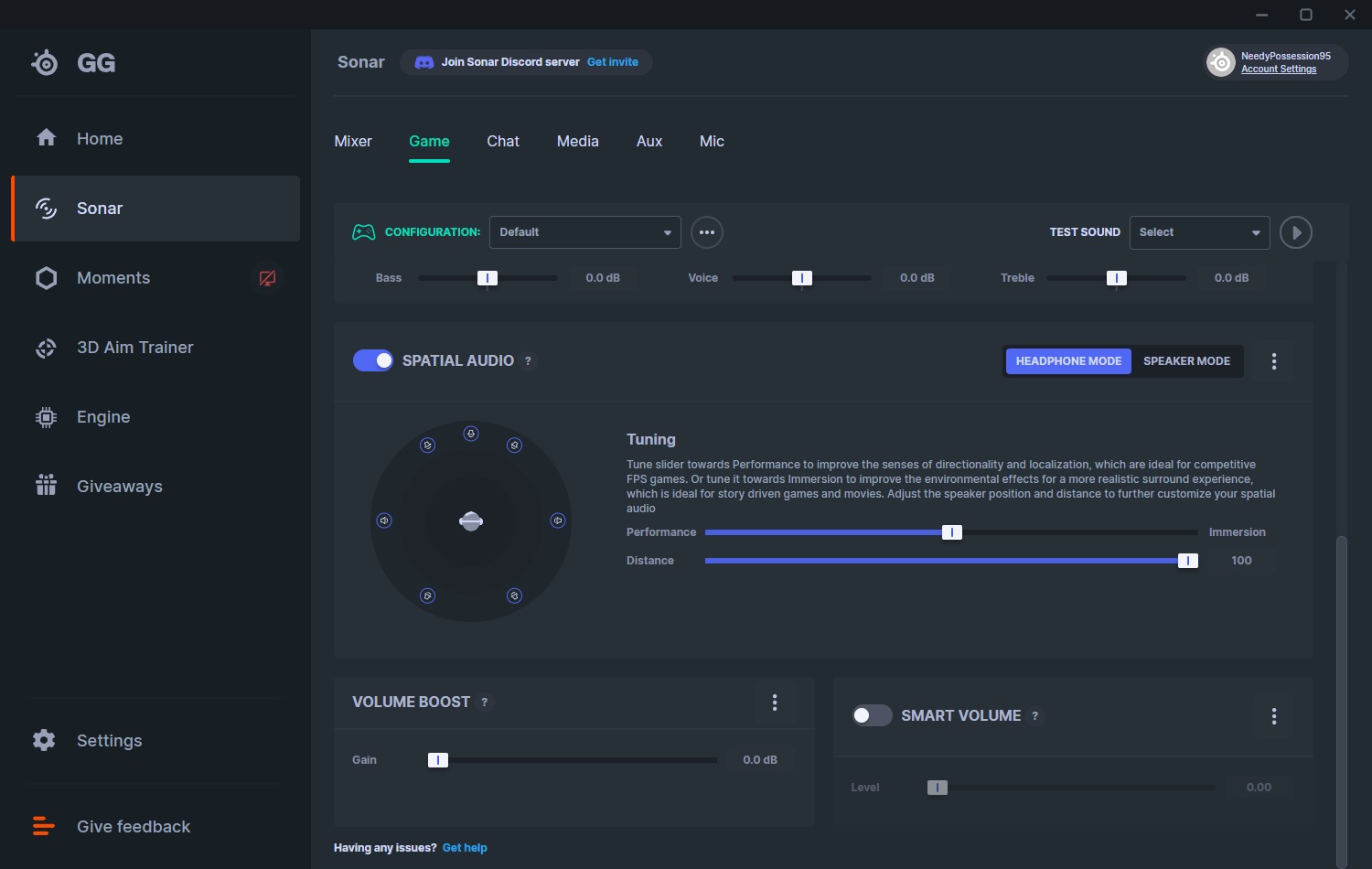1372x869 pixels.
Task: Click the Tuning heading text
Action: (x=651, y=439)
